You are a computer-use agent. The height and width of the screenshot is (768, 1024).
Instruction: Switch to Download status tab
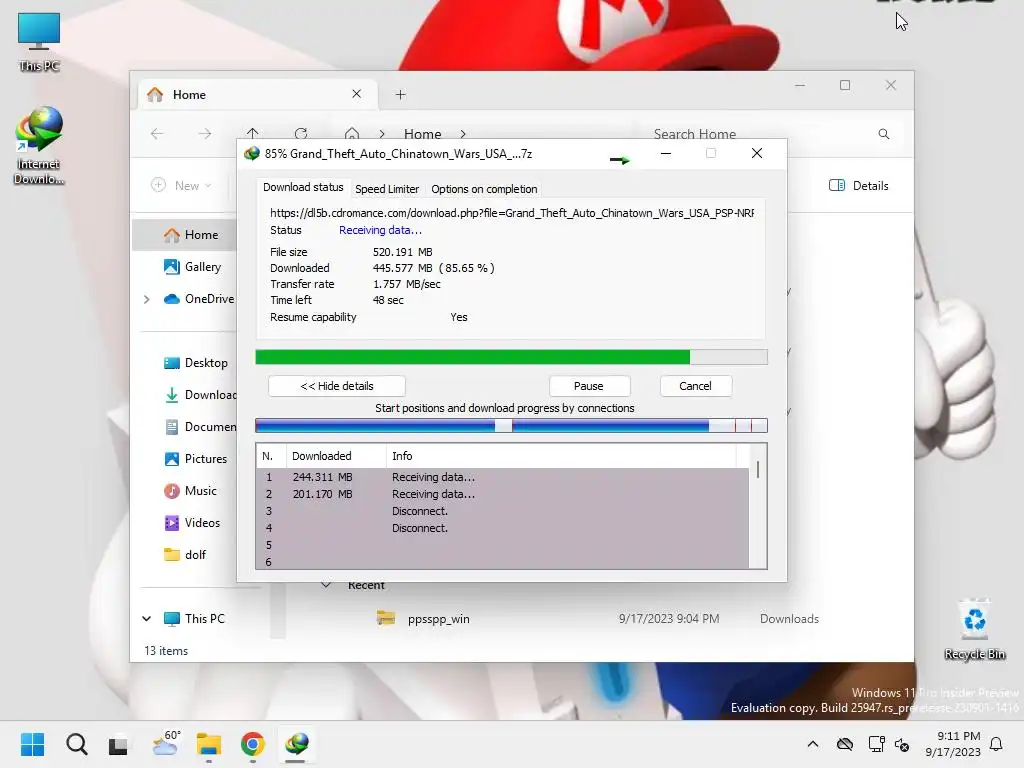tap(303, 187)
